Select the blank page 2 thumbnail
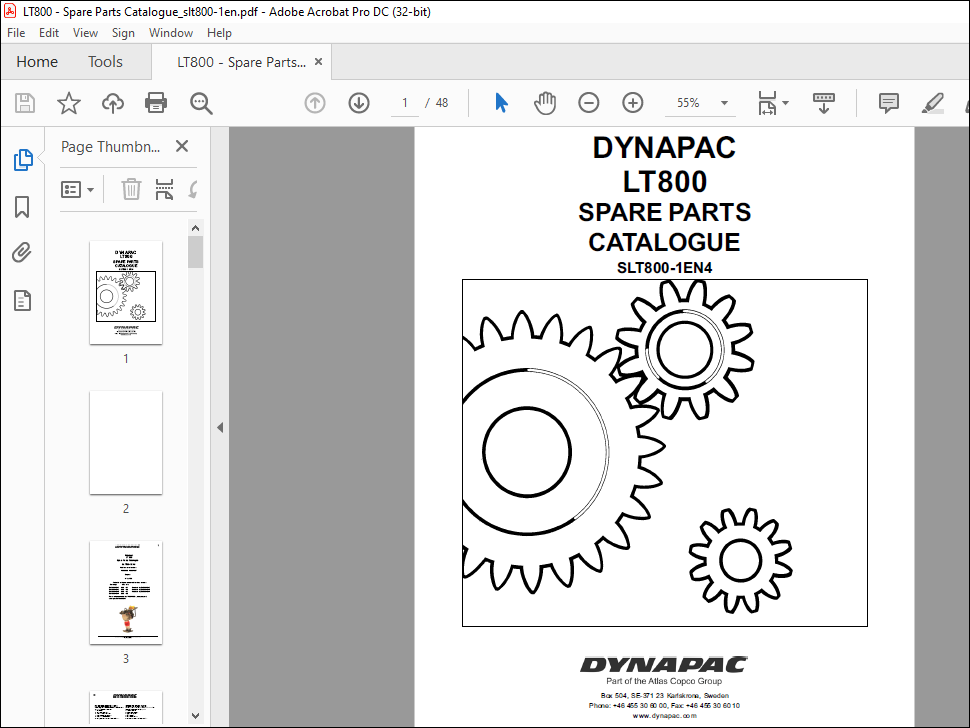The image size is (970, 728). pyautogui.click(x=126, y=442)
